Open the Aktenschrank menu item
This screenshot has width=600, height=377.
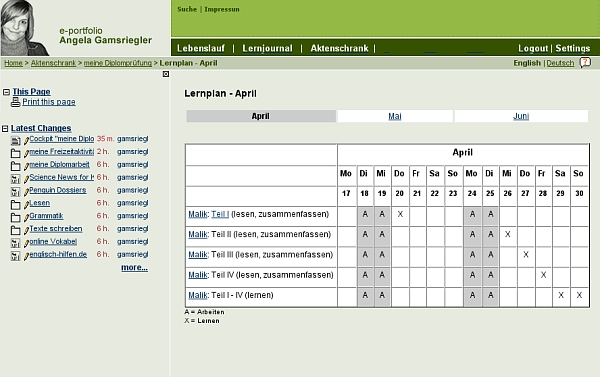339,48
